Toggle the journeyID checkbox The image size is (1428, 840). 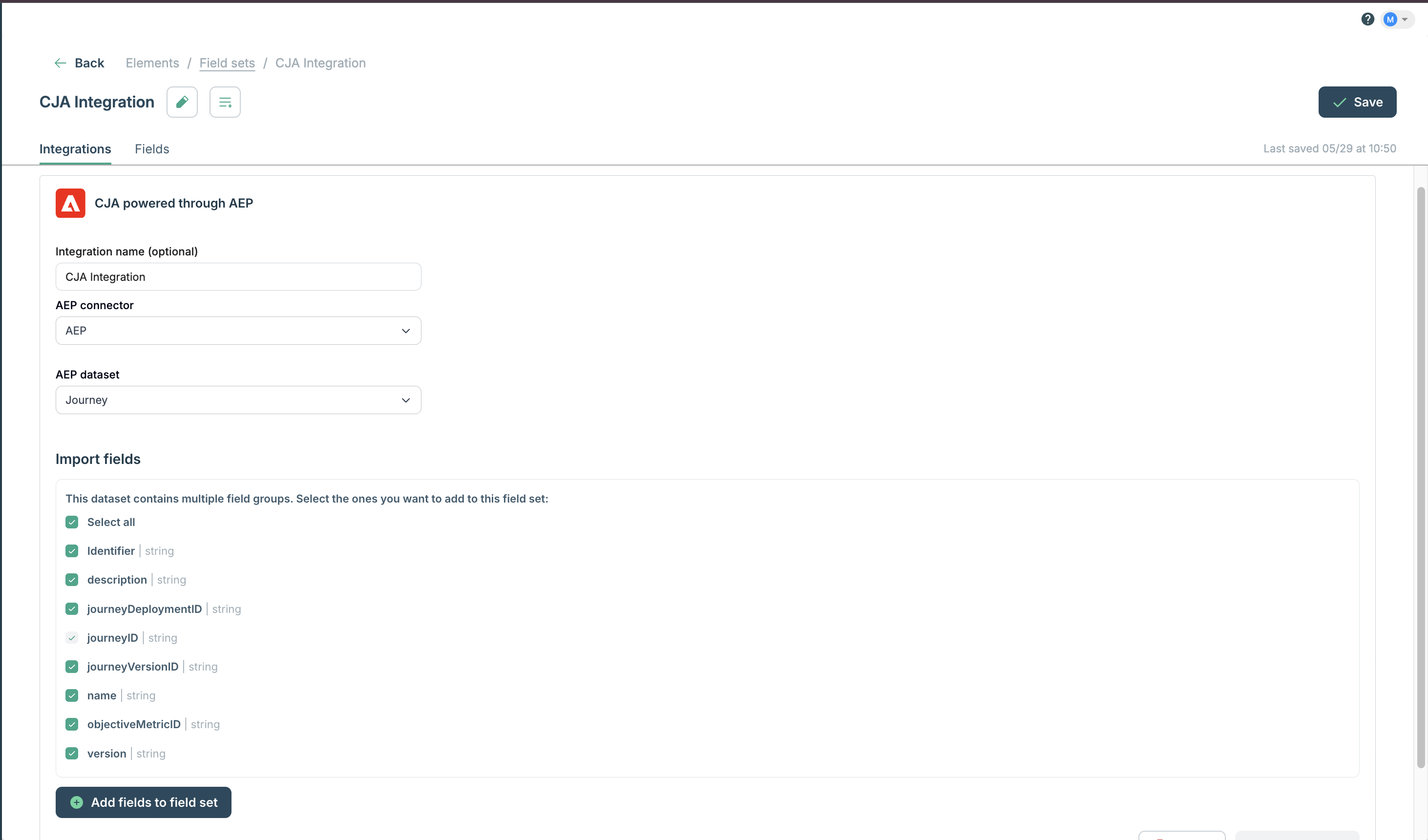point(72,638)
